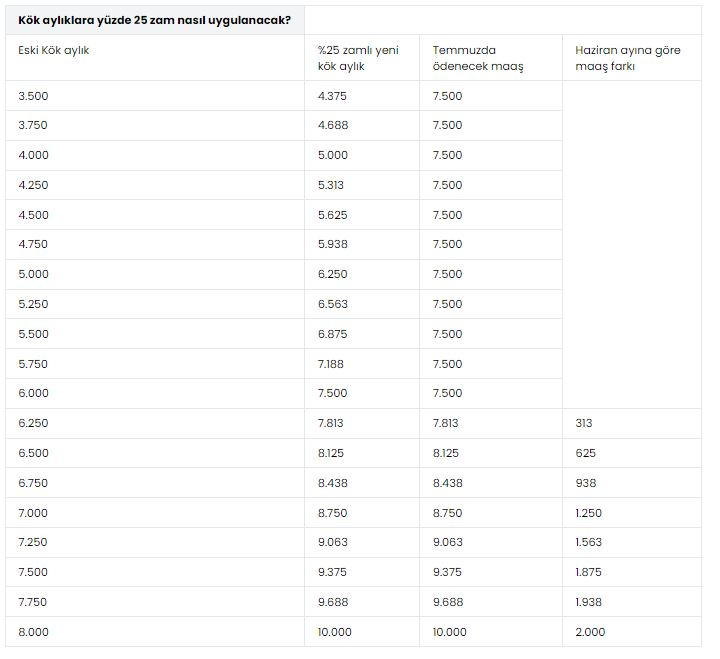Click the 625 difference cell

(585, 453)
